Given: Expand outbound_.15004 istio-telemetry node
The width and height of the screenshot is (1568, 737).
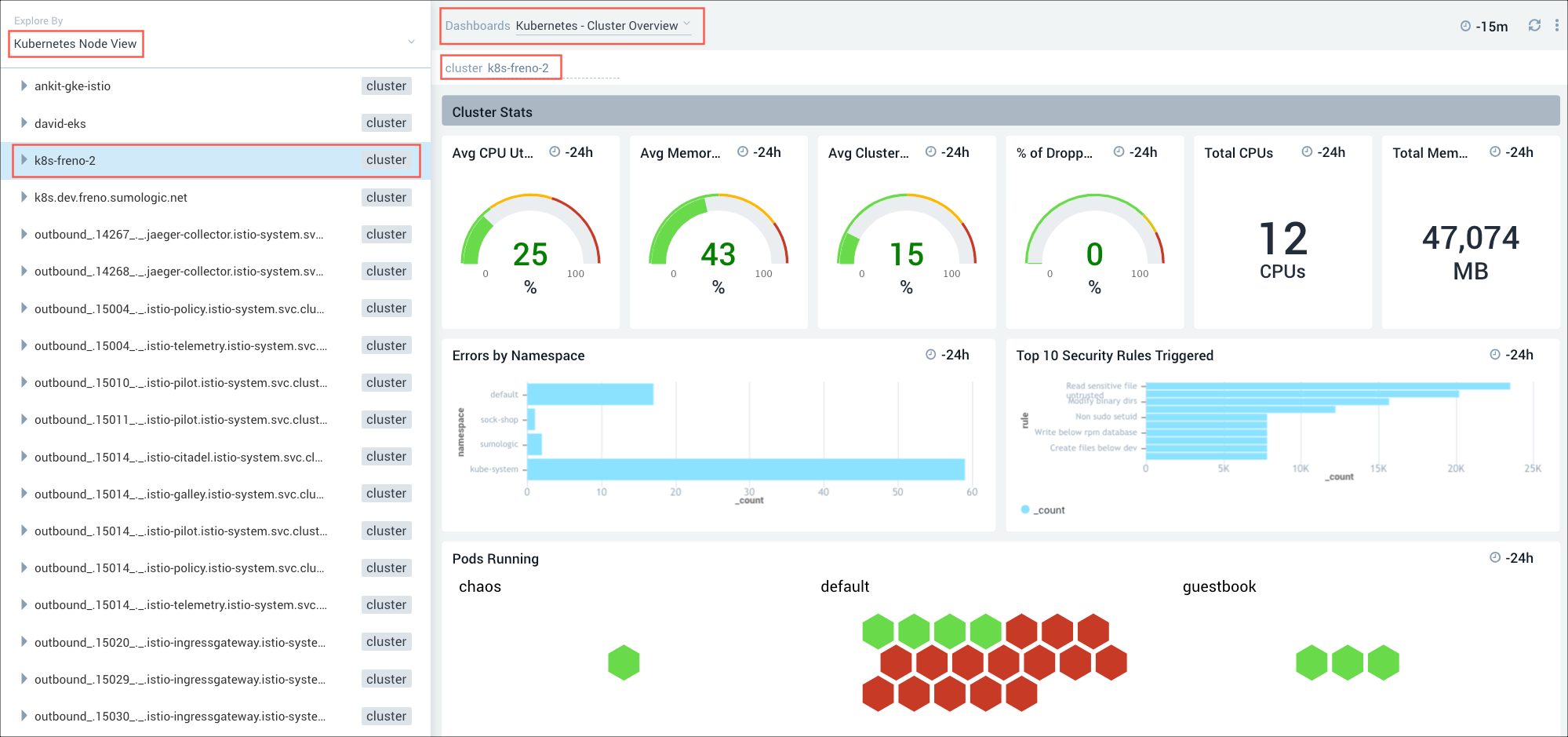Looking at the screenshot, I should 24,345.
